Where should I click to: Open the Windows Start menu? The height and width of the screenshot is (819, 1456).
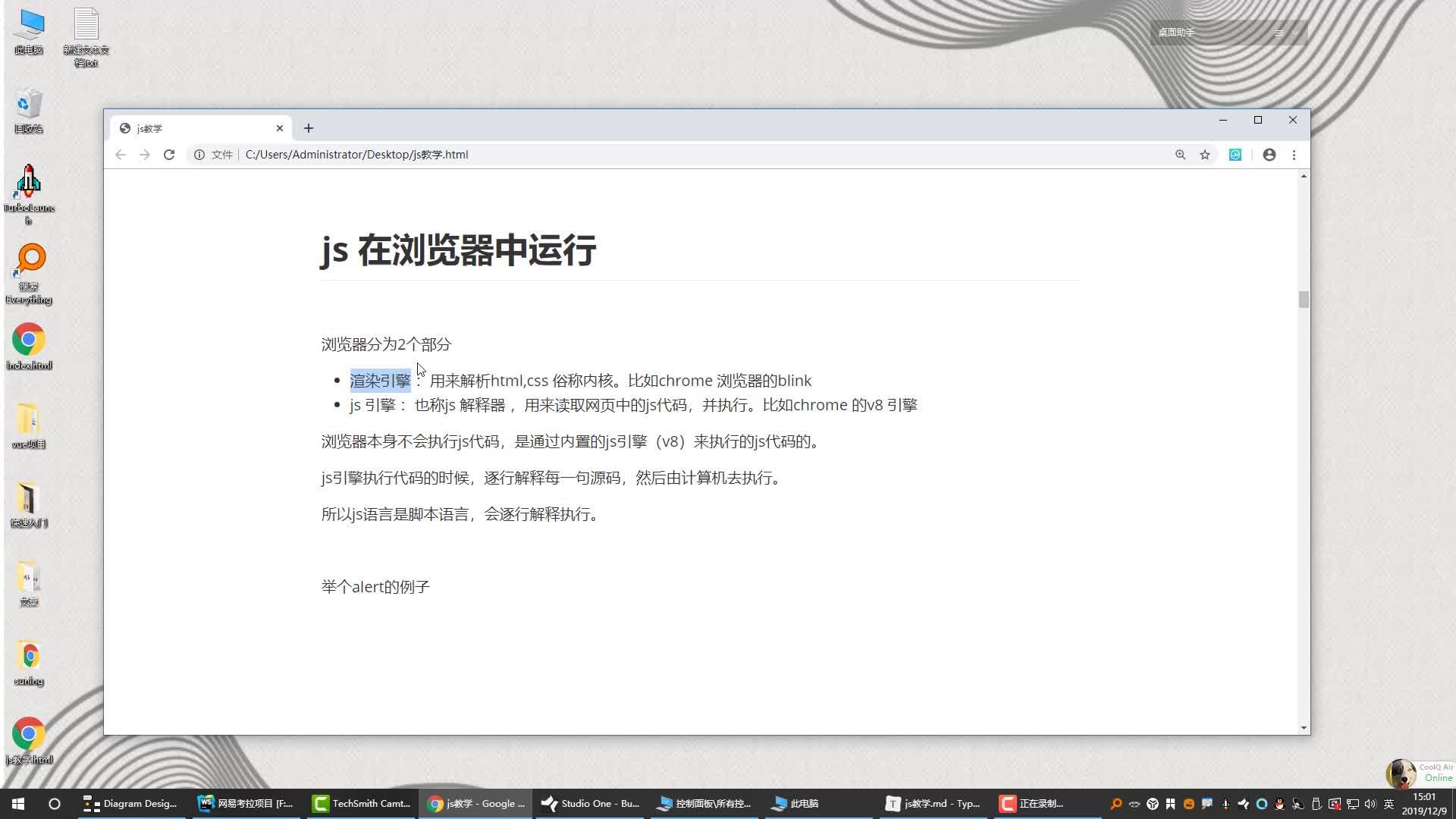[x=18, y=804]
